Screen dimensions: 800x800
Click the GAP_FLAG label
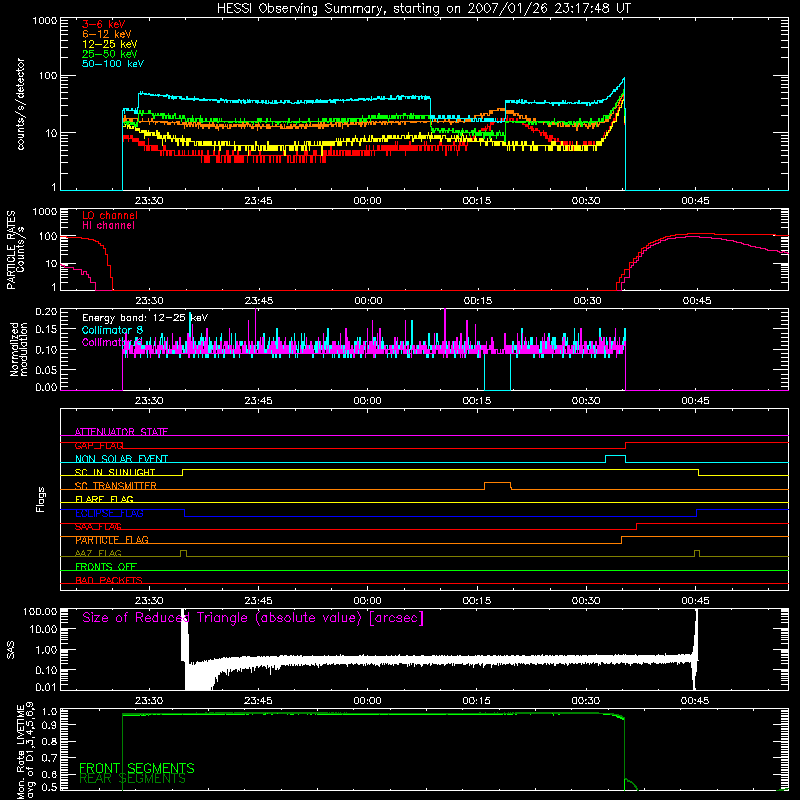99,445
